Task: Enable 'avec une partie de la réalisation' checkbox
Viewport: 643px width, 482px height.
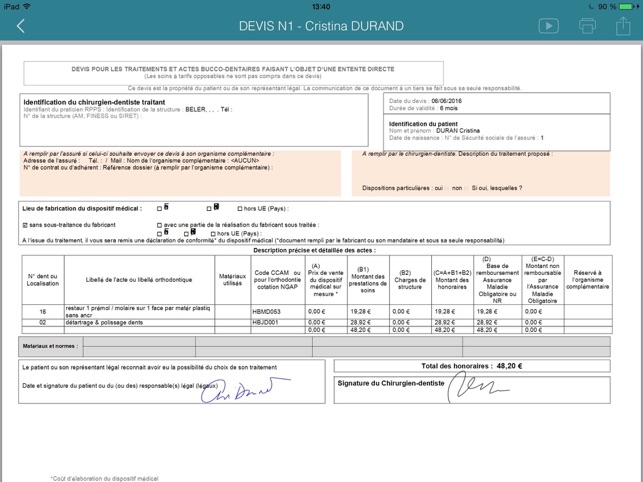Action: point(160,225)
